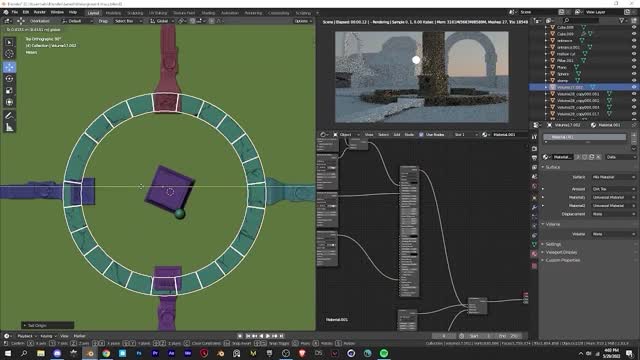
Task: Open the World properties tab icon
Action: [x=534, y=186]
